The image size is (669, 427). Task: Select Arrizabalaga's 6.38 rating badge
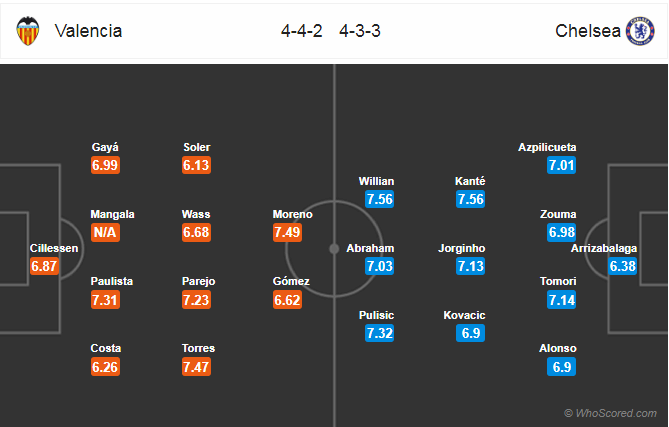click(x=622, y=266)
